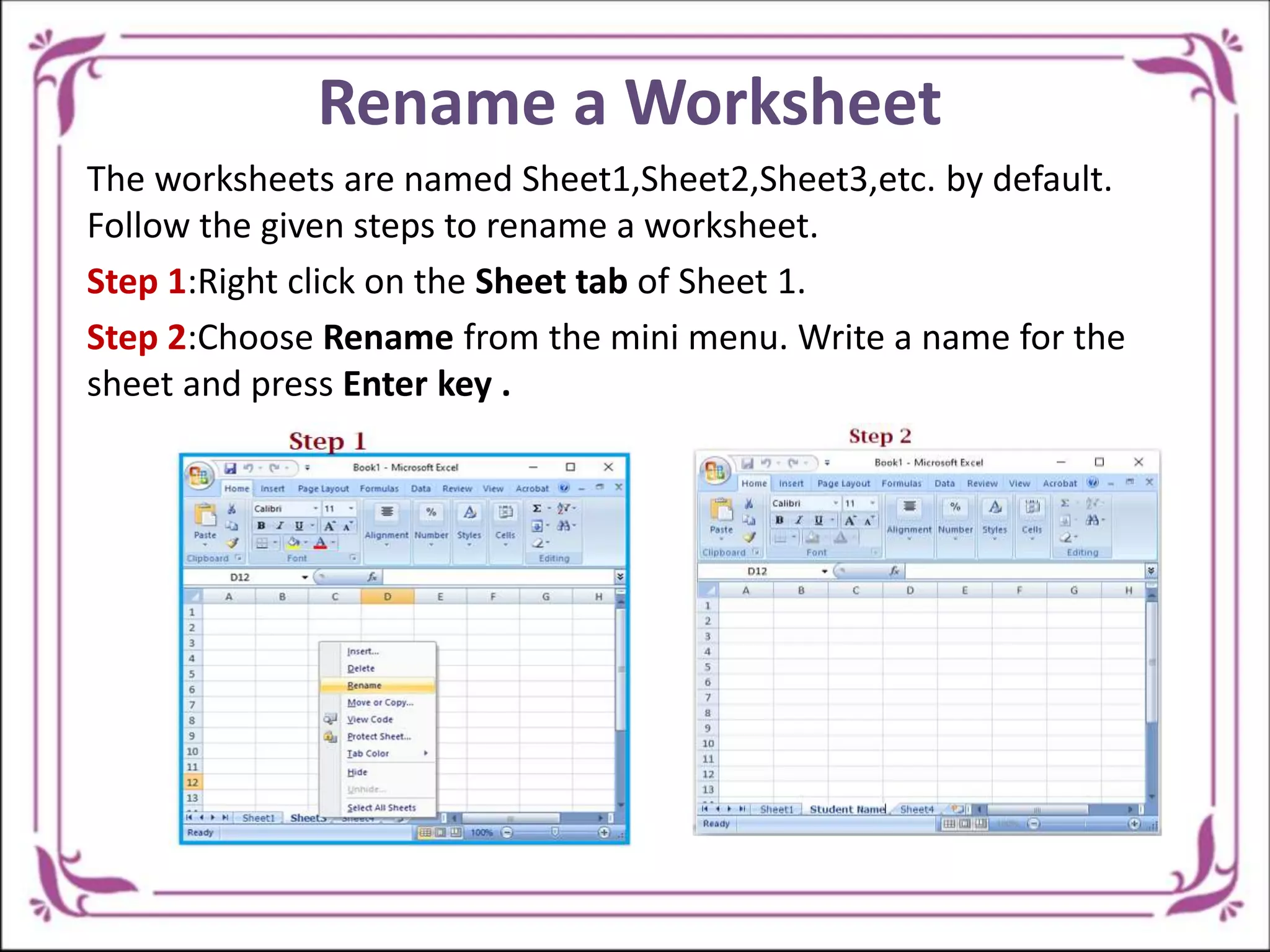Click the Paste icon in Step 1 ribbon
Screen dimensions: 1270x952
(205, 515)
